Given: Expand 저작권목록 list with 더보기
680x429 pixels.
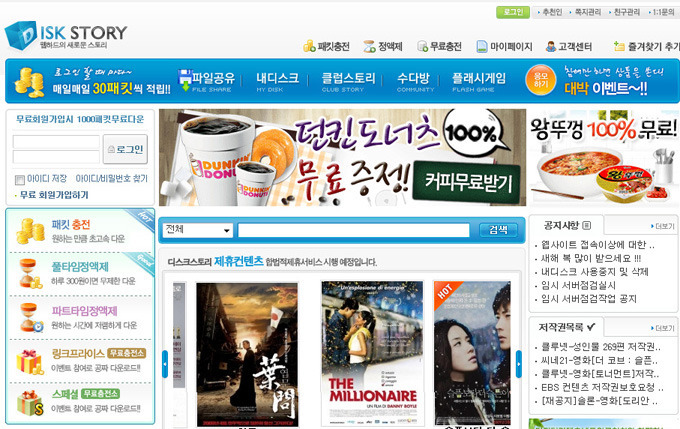Looking at the screenshot, I should 663,328.
